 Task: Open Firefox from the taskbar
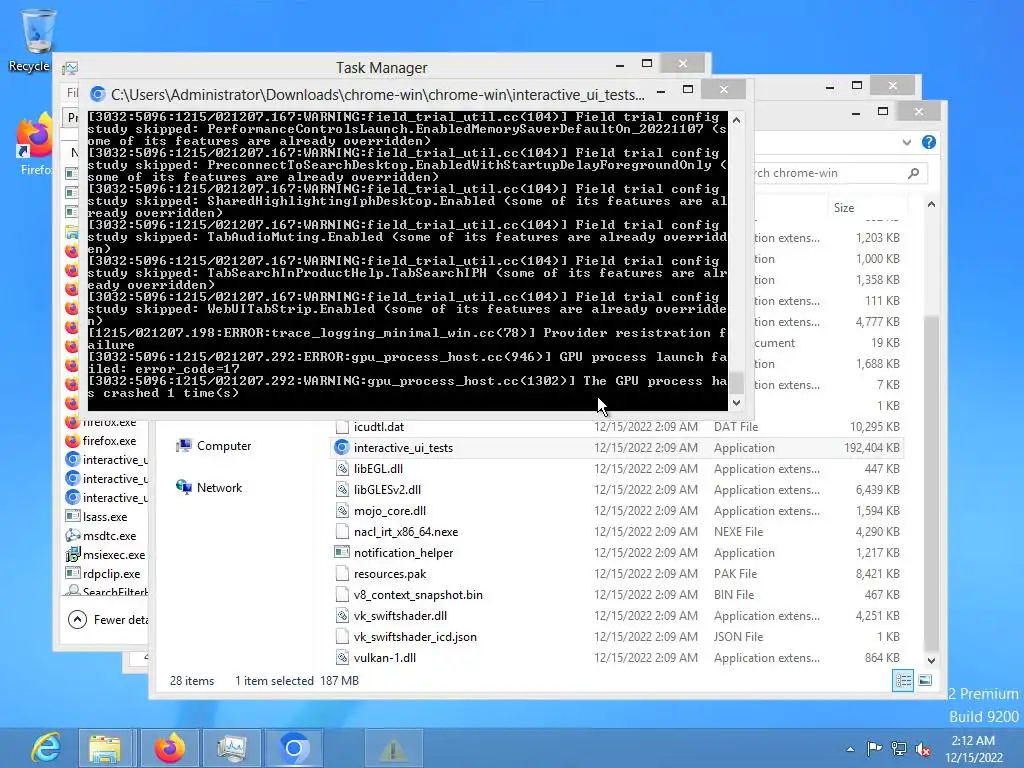point(169,748)
